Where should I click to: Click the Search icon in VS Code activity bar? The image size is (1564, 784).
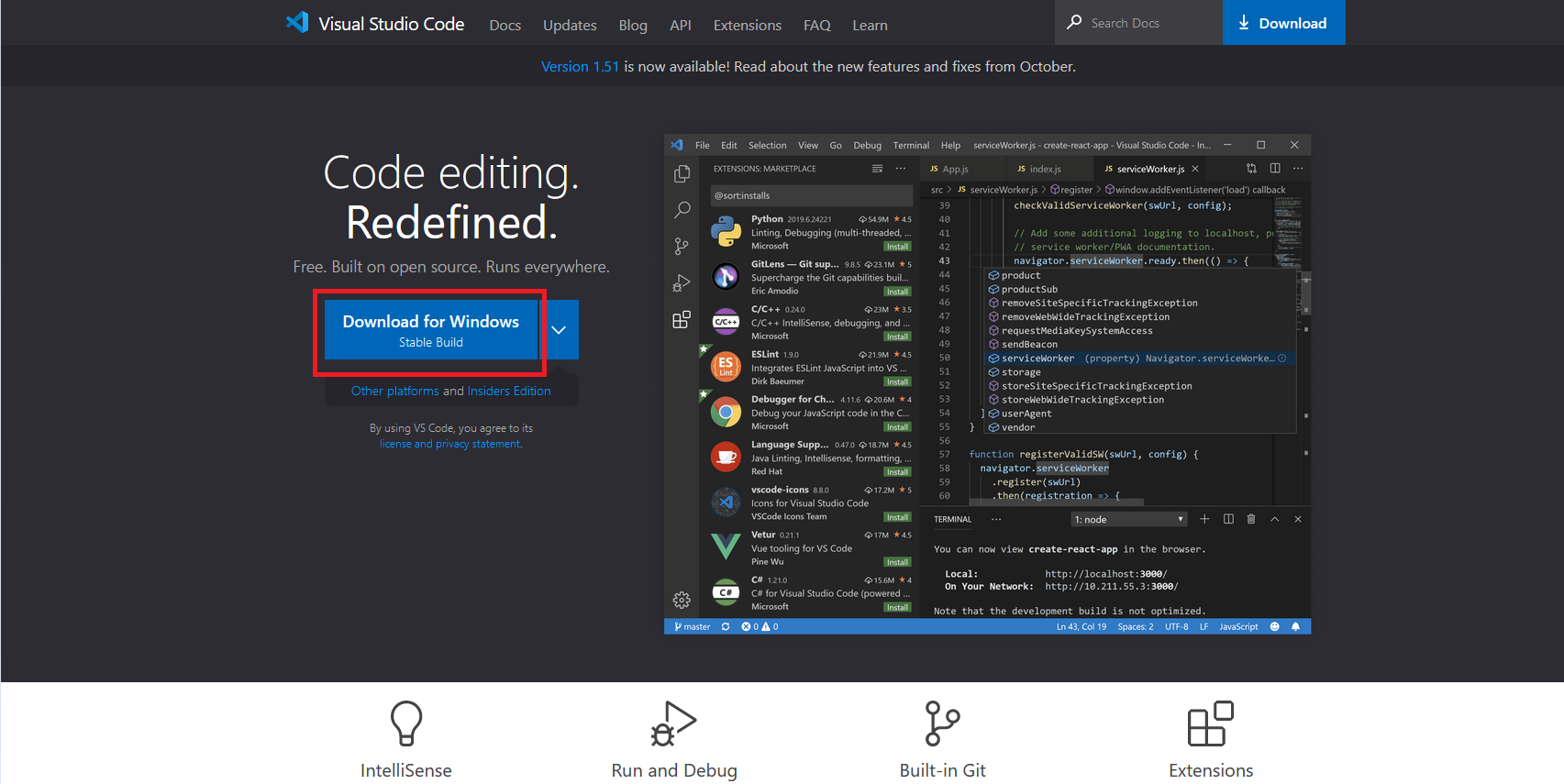click(682, 210)
